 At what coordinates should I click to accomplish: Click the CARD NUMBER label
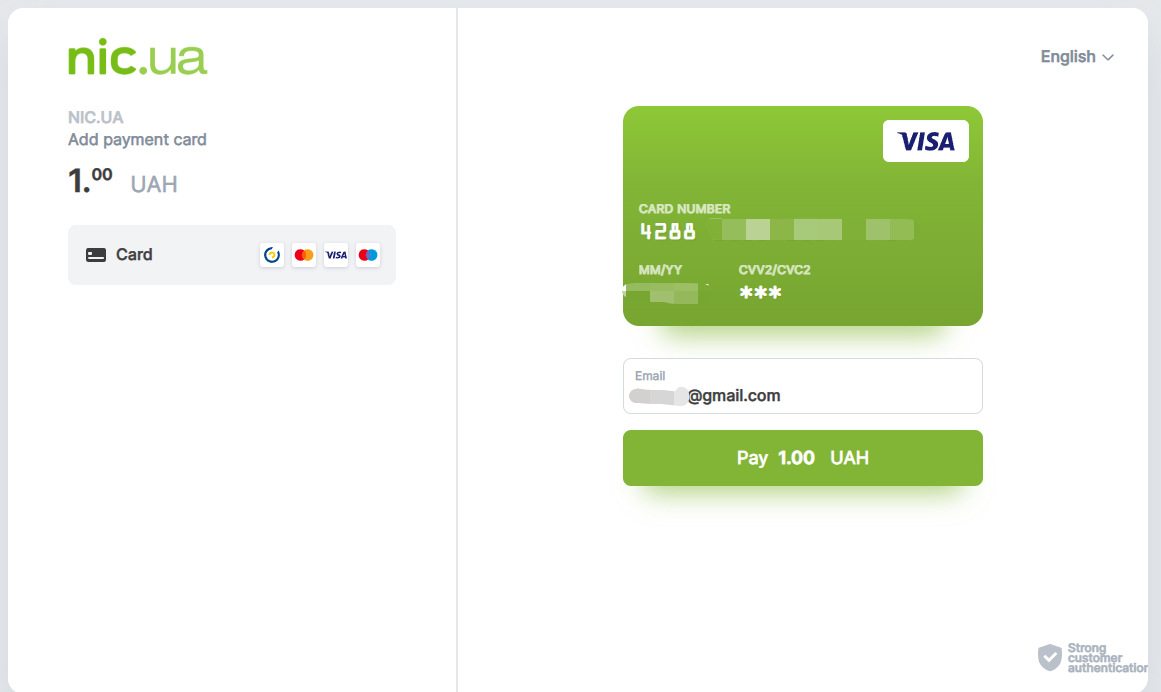click(684, 209)
